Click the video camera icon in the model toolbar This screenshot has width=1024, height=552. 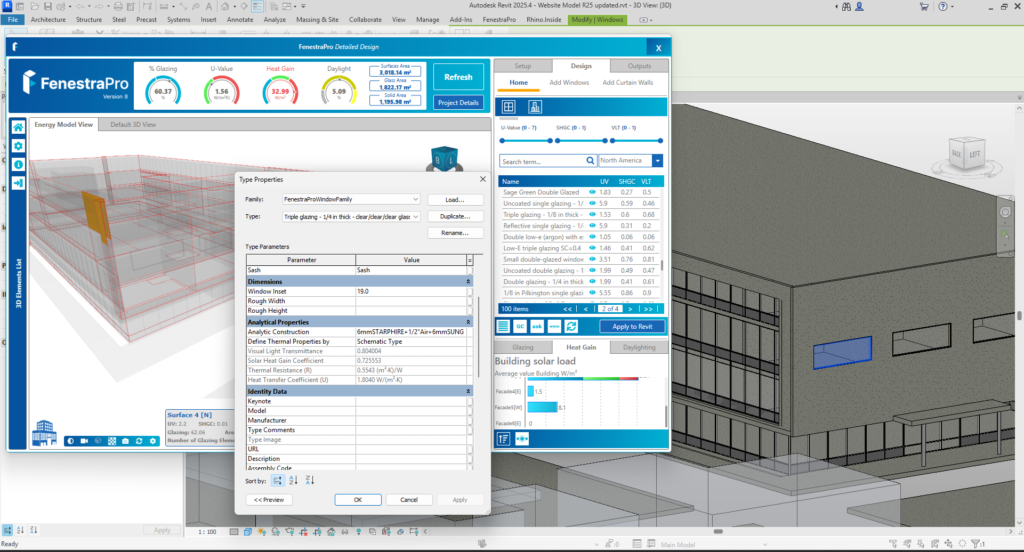pyautogui.click(x=84, y=441)
